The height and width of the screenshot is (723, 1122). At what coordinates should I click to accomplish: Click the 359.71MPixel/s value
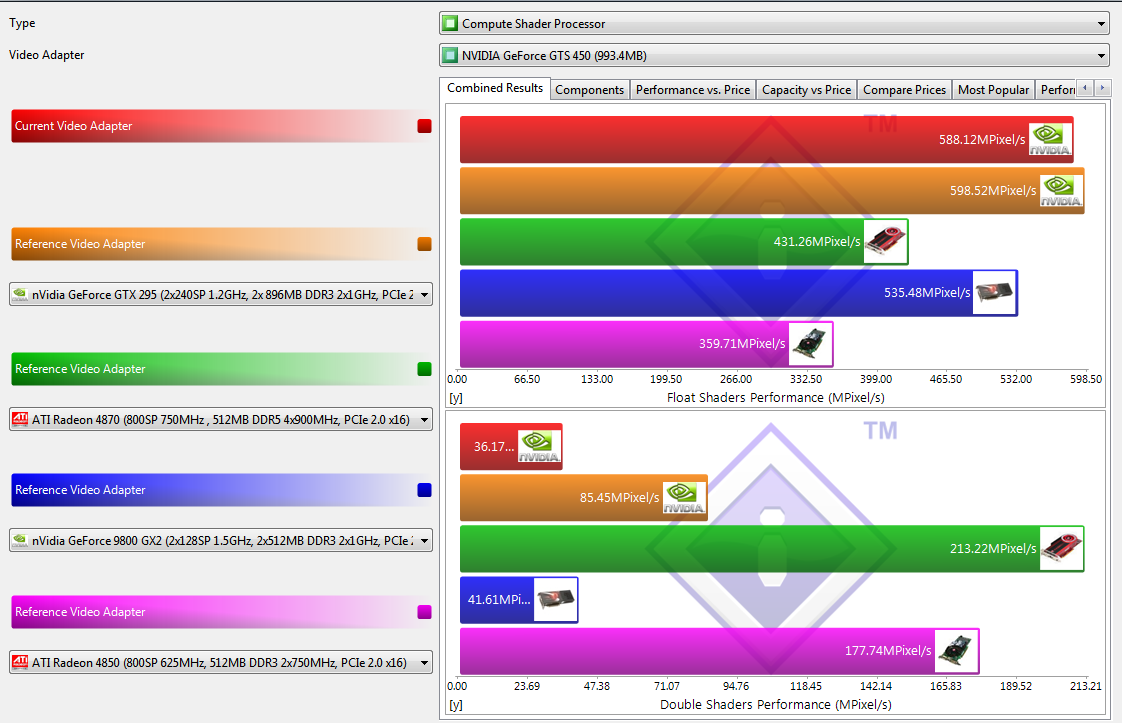tap(742, 344)
